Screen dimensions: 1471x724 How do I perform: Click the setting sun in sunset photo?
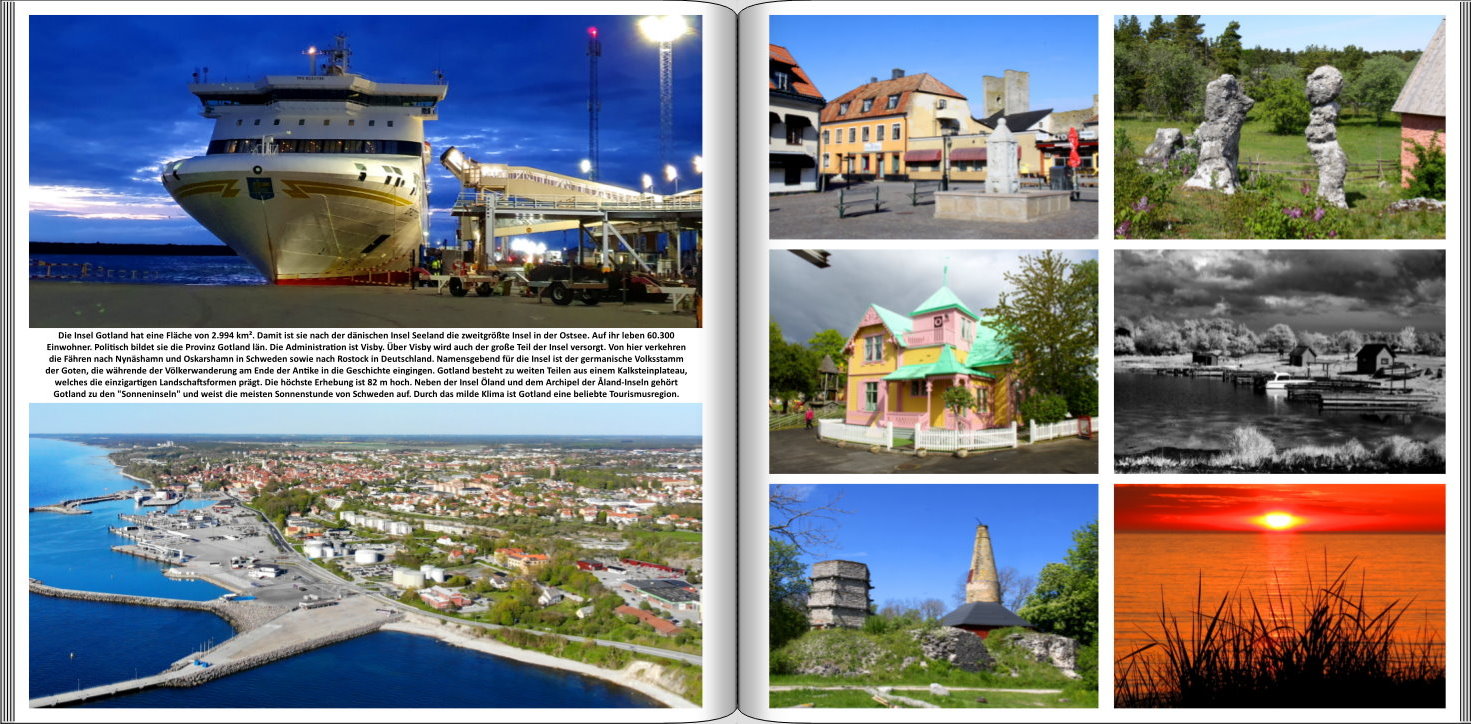(1277, 520)
